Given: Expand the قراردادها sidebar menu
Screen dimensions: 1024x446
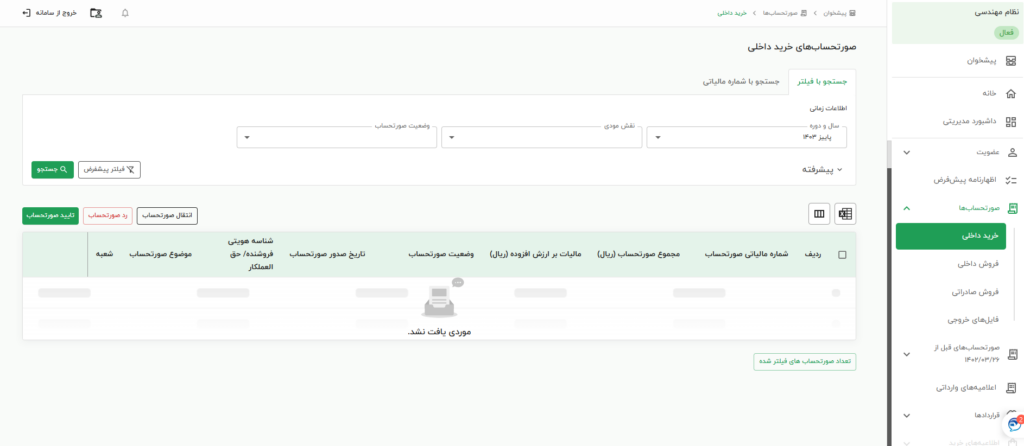Looking at the screenshot, I should [x=958, y=415].
